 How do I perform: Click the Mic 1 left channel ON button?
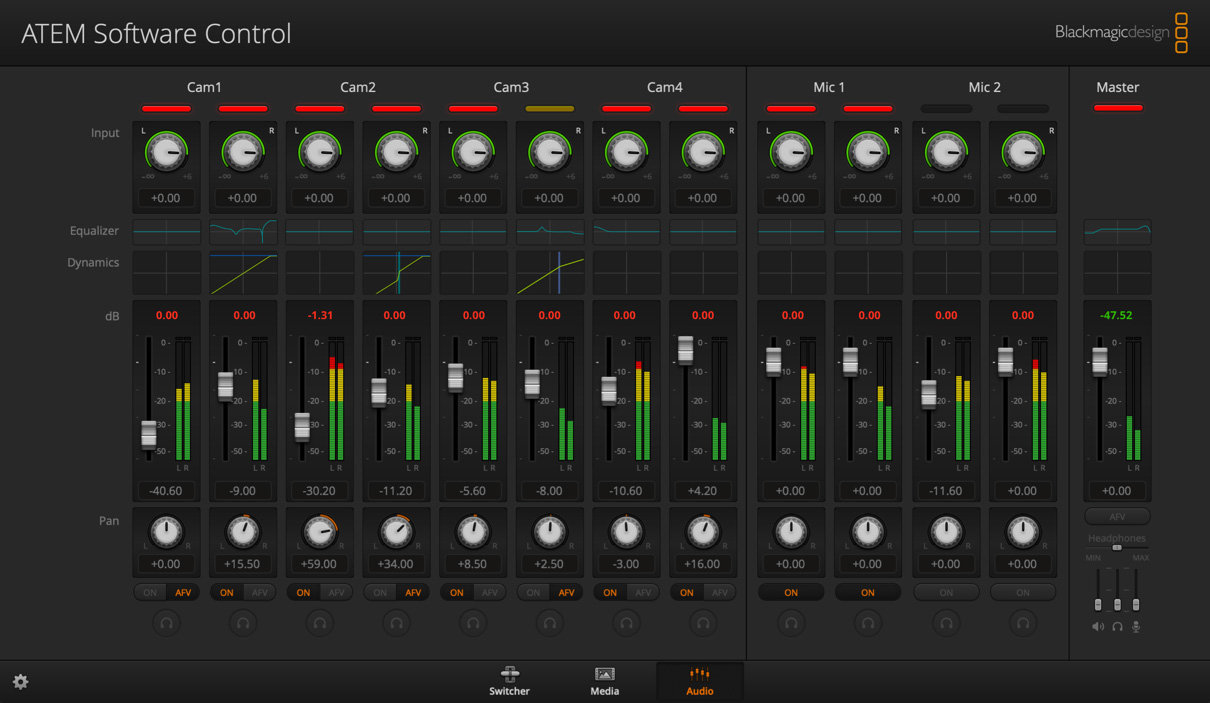click(790, 592)
